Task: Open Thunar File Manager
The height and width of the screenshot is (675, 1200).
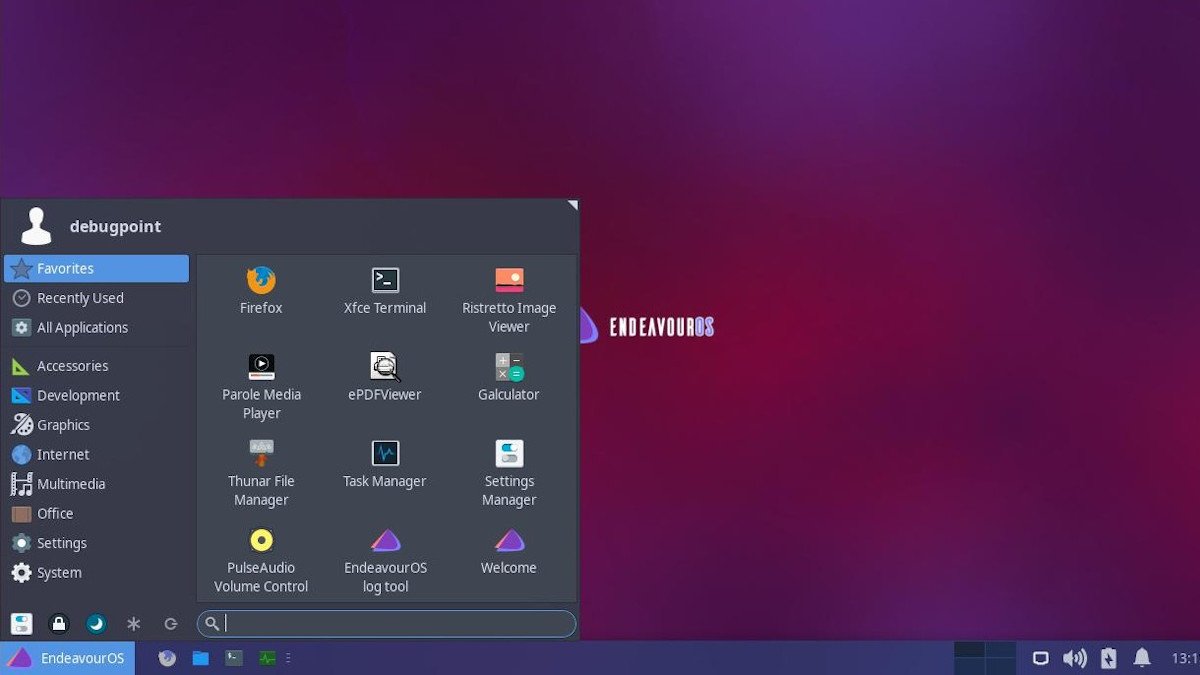Action: pos(261,464)
